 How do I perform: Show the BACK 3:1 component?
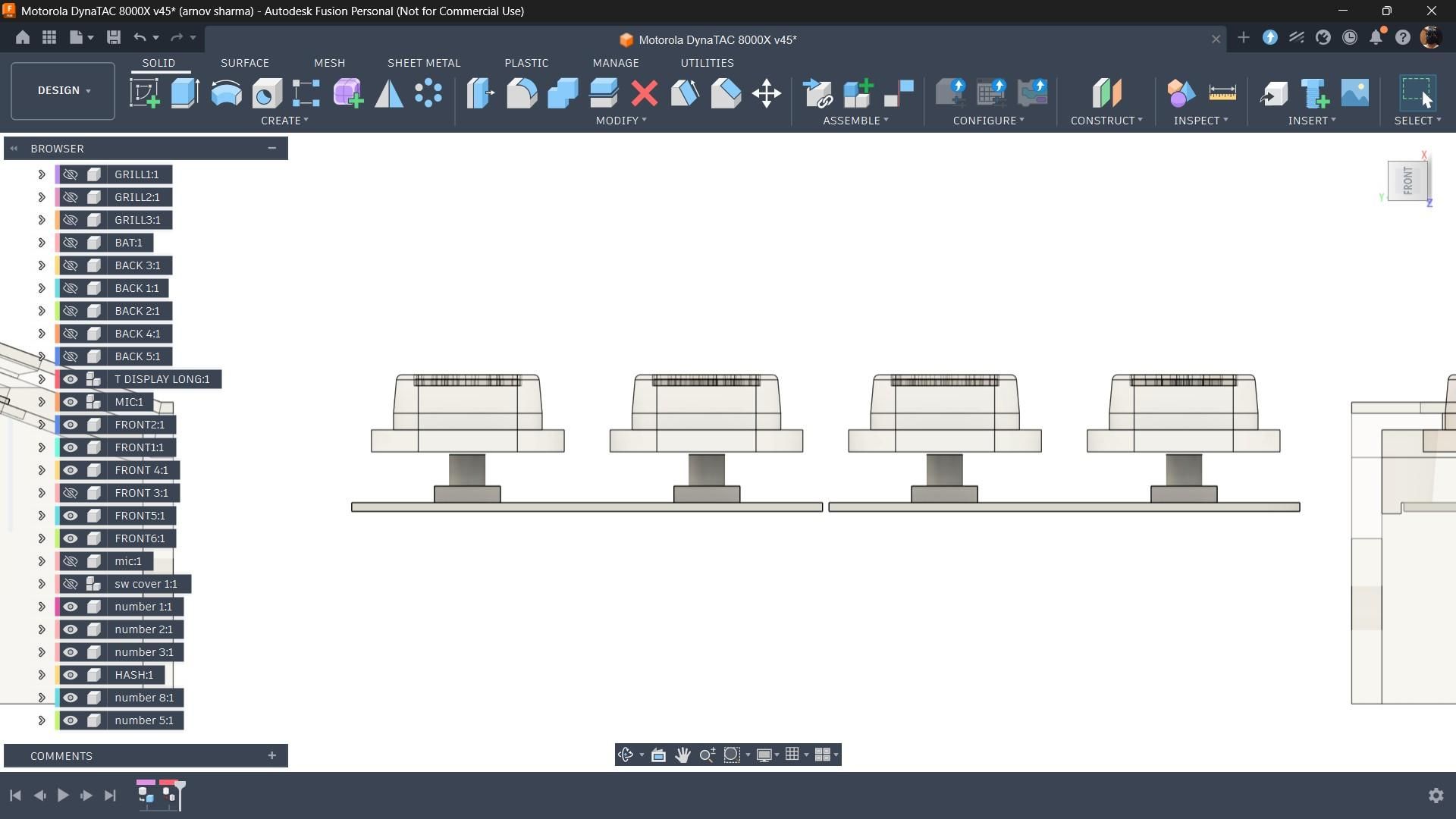71,265
